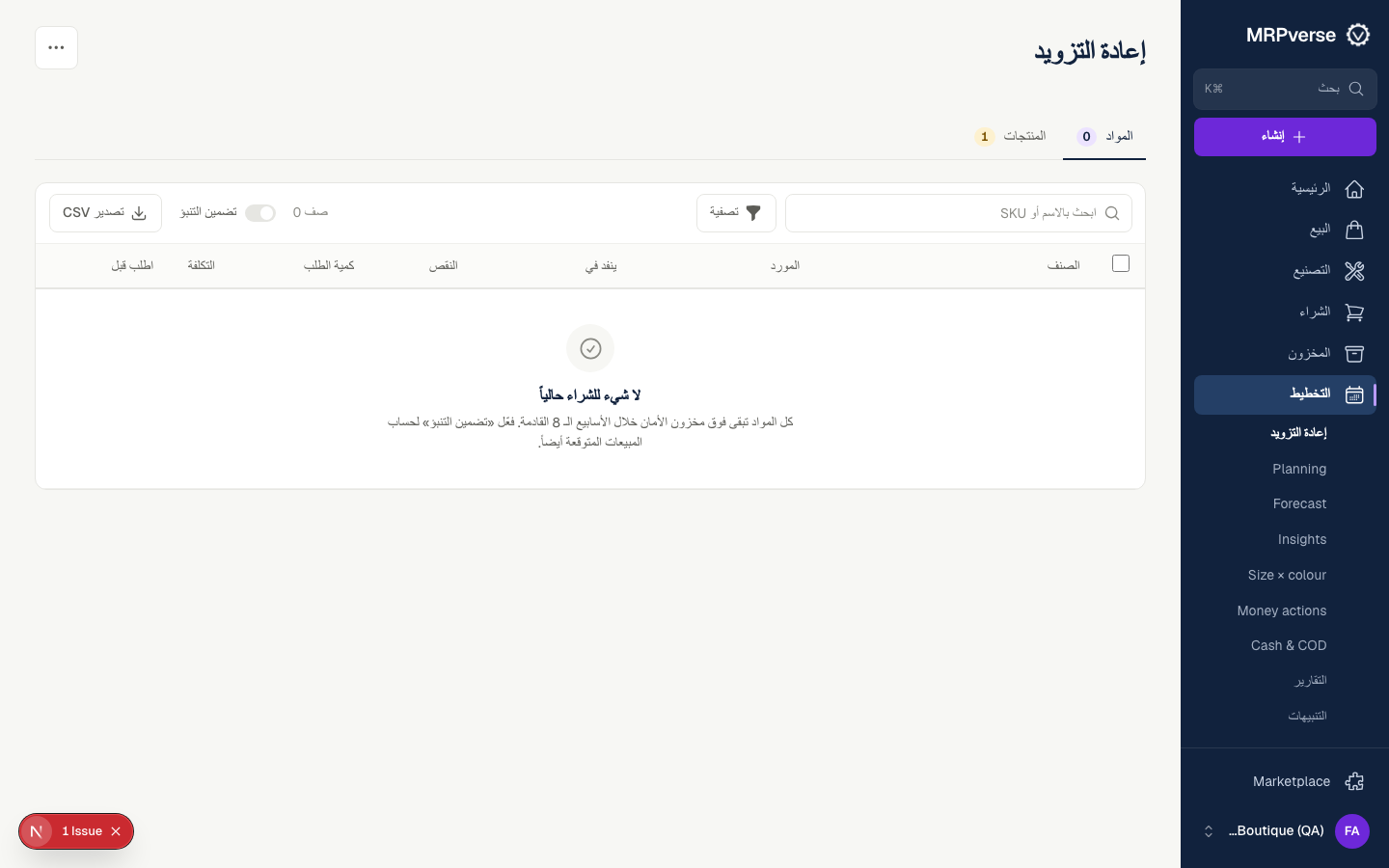The image size is (1389, 868).
Task: Open Planning in the sidebar
Action: (x=1299, y=469)
